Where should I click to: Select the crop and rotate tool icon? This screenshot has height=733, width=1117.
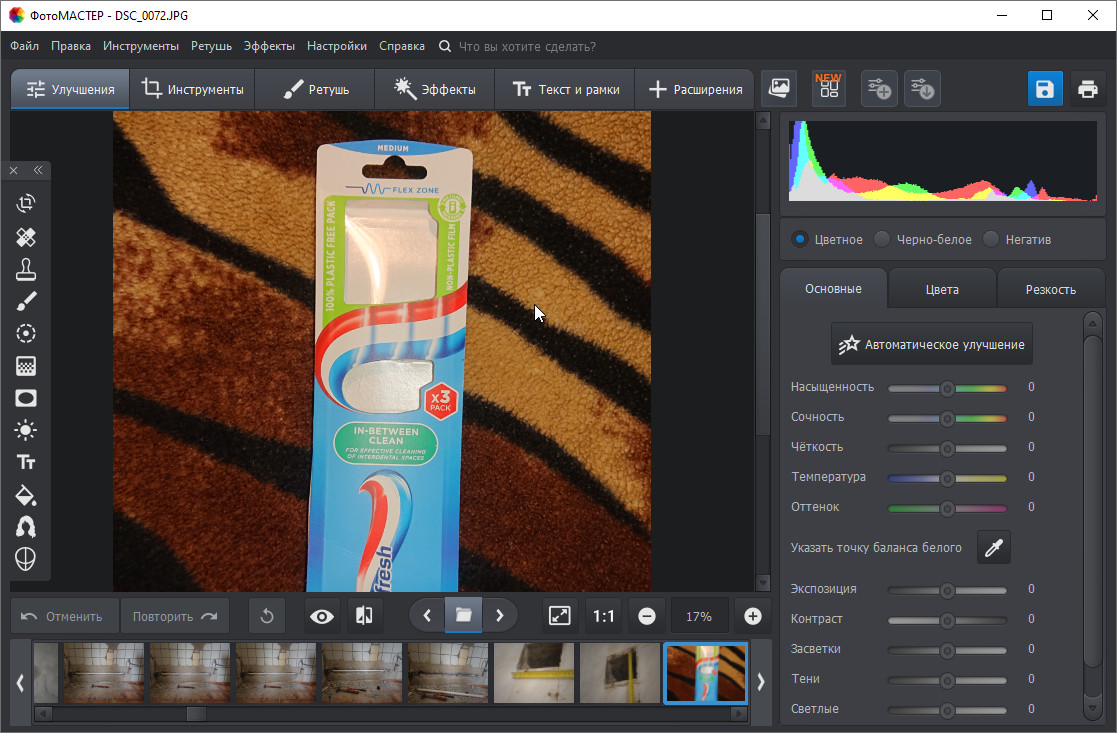(26, 204)
